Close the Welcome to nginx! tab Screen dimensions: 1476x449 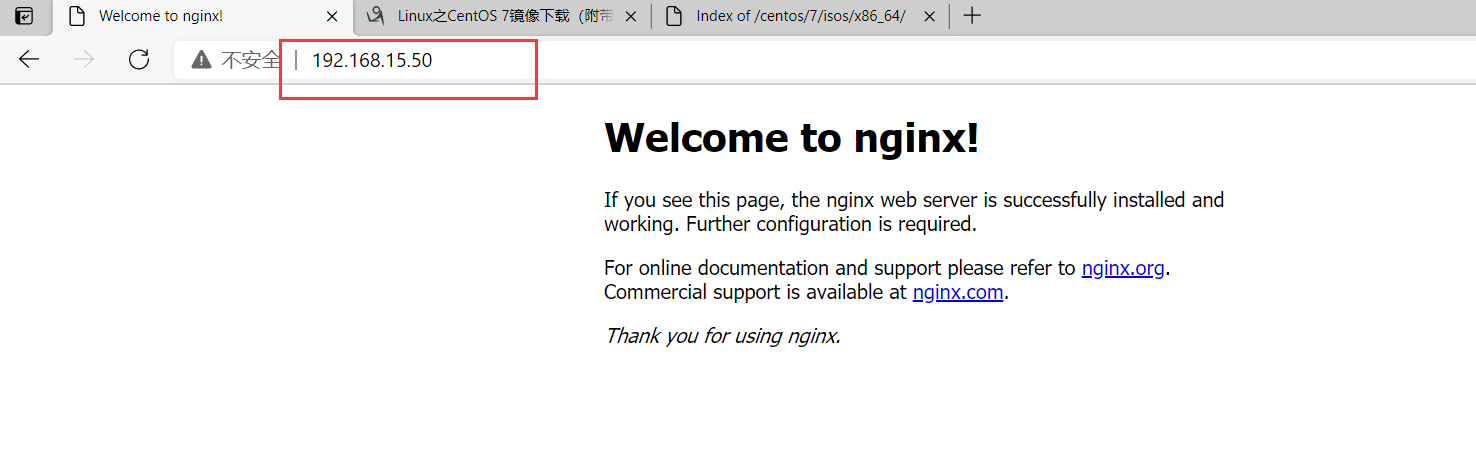point(333,16)
